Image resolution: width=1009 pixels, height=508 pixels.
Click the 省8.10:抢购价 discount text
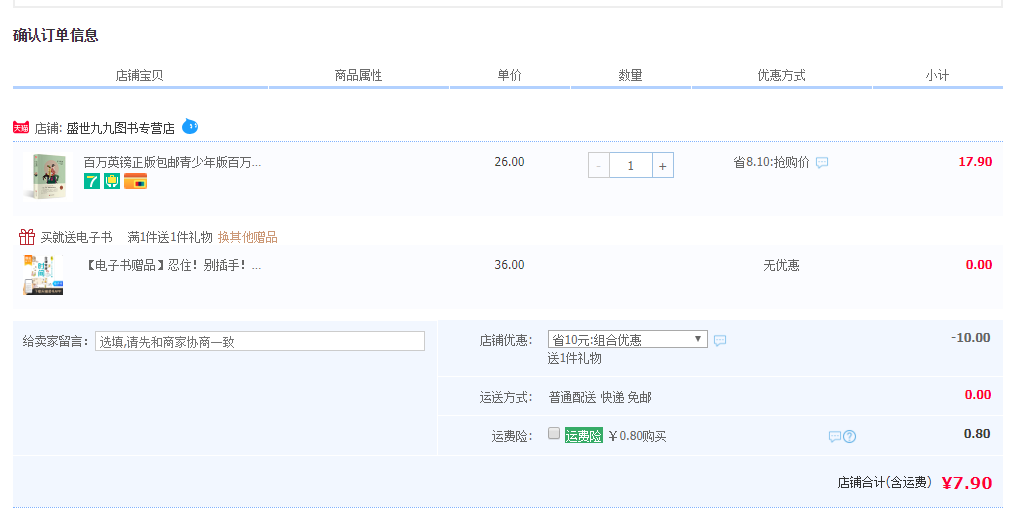tap(772, 162)
